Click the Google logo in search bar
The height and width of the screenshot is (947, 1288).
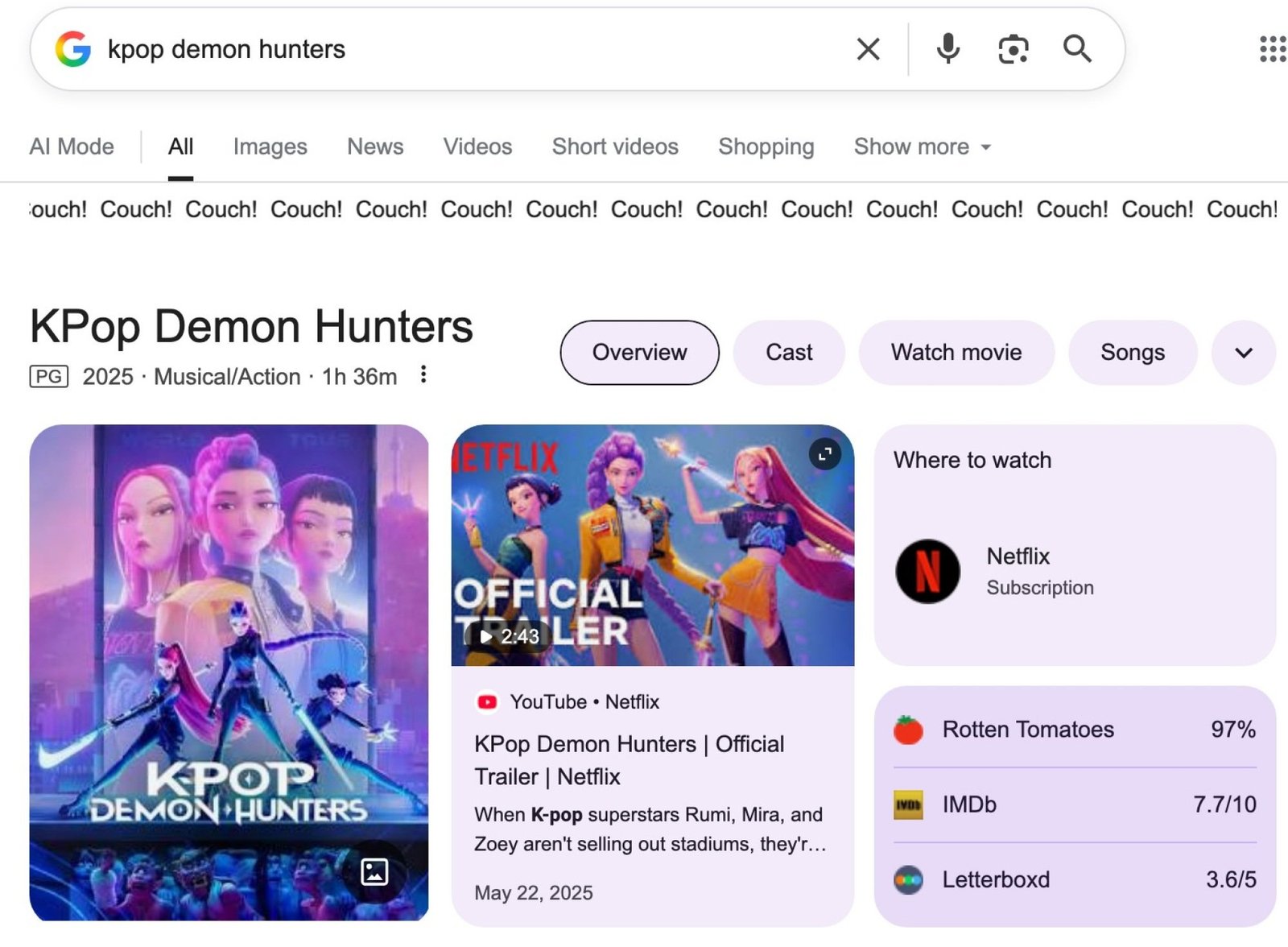pos(72,49)
